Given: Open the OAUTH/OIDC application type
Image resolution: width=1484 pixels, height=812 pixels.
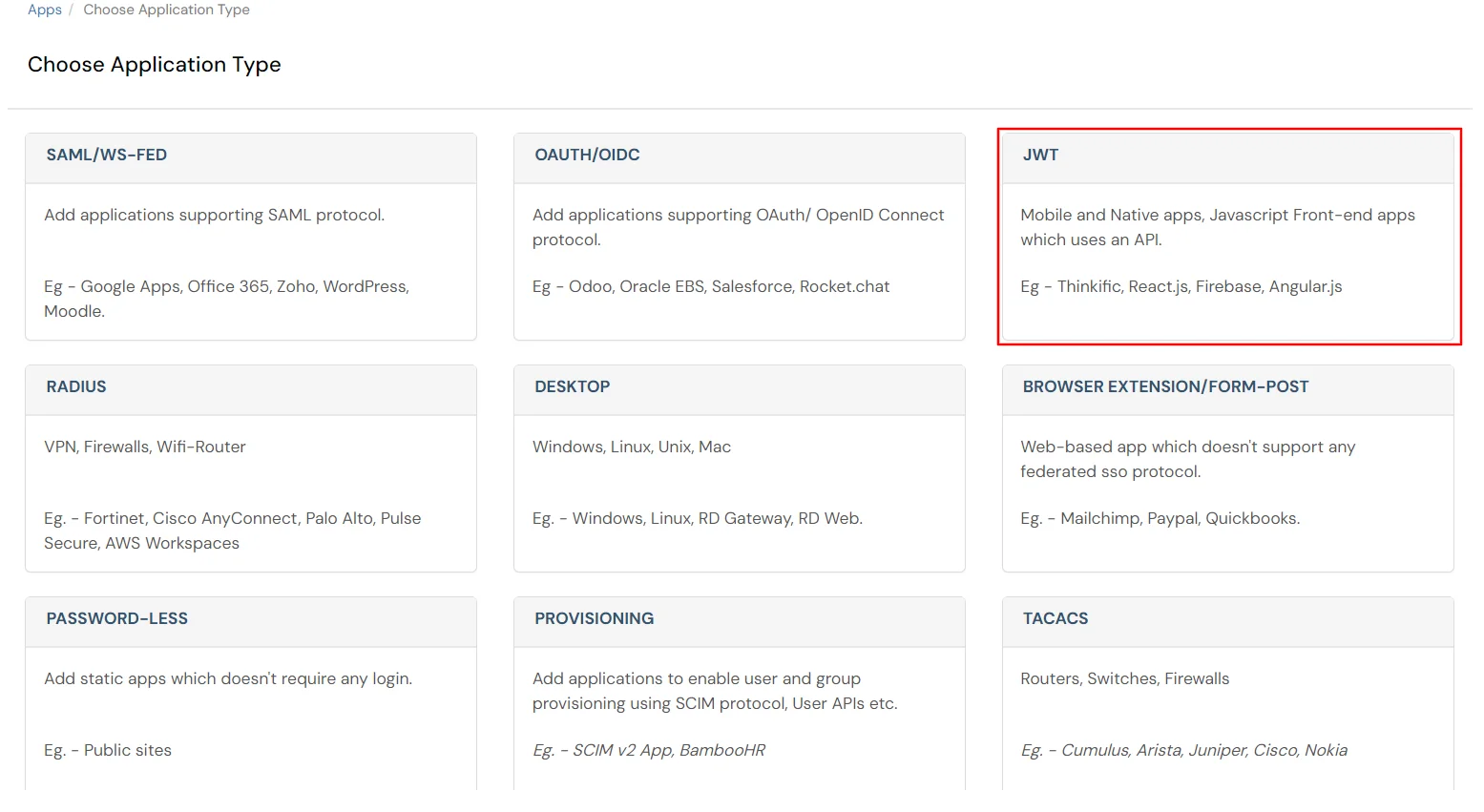Looking at the screenshot, I should pos(587,156).
